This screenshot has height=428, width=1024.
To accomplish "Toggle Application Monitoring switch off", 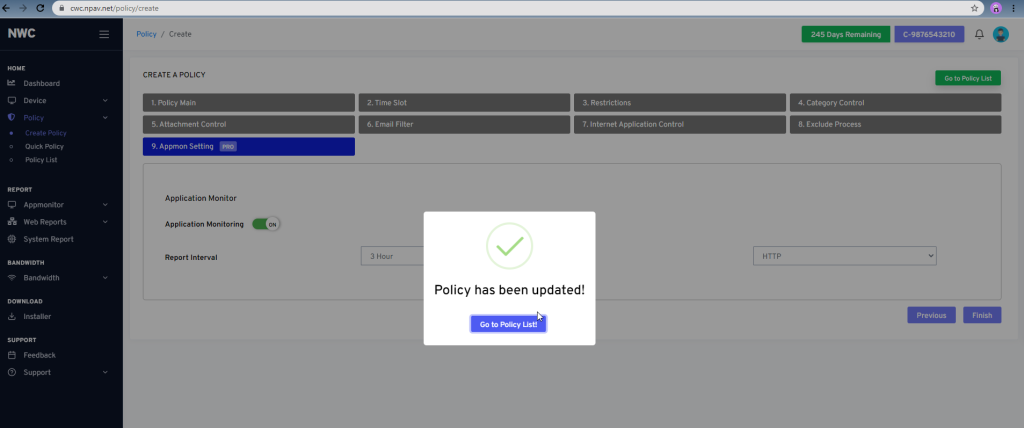I will (266, 224).
